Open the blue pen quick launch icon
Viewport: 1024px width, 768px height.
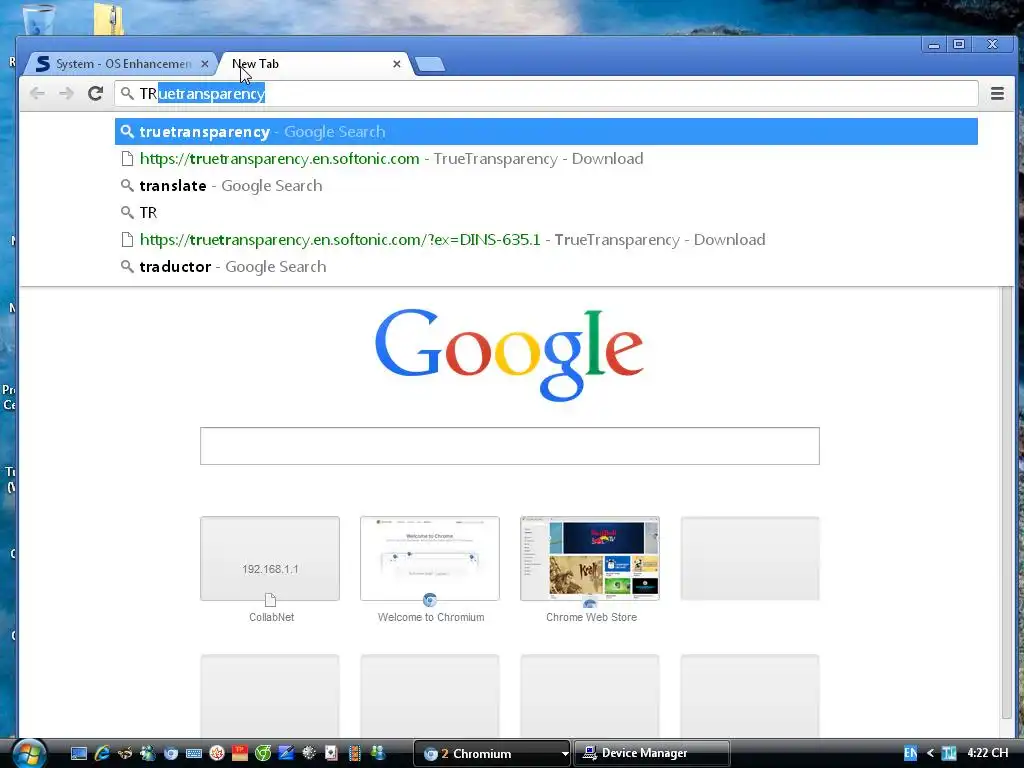tap(286, 754)
